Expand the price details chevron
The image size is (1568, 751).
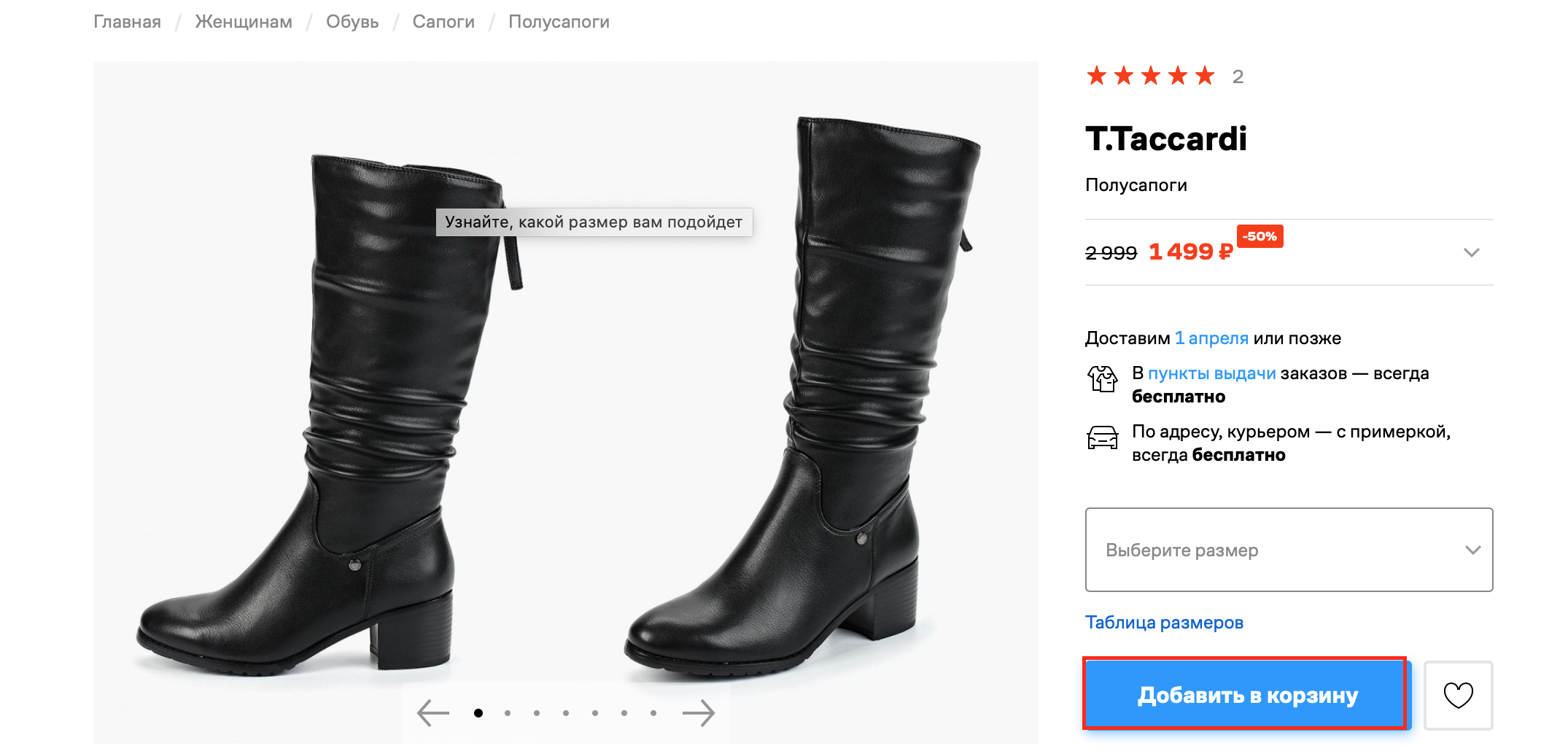pyautogui.click(x=1471, y=252)
